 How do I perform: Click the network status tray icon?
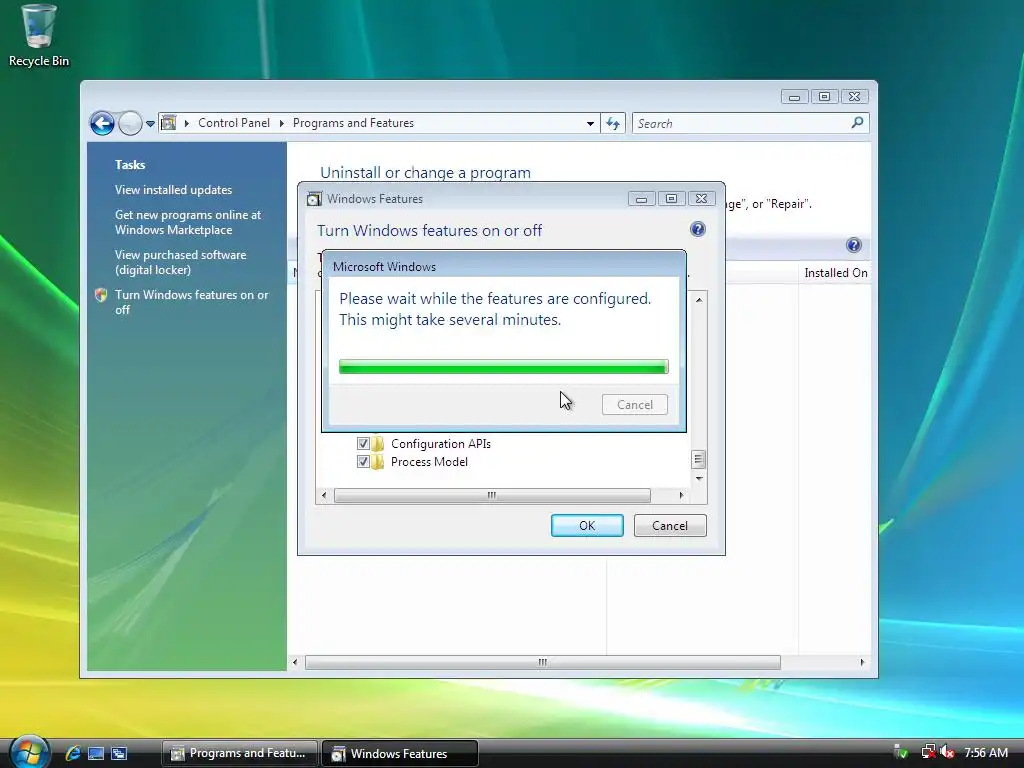click(x=928, y=752)
